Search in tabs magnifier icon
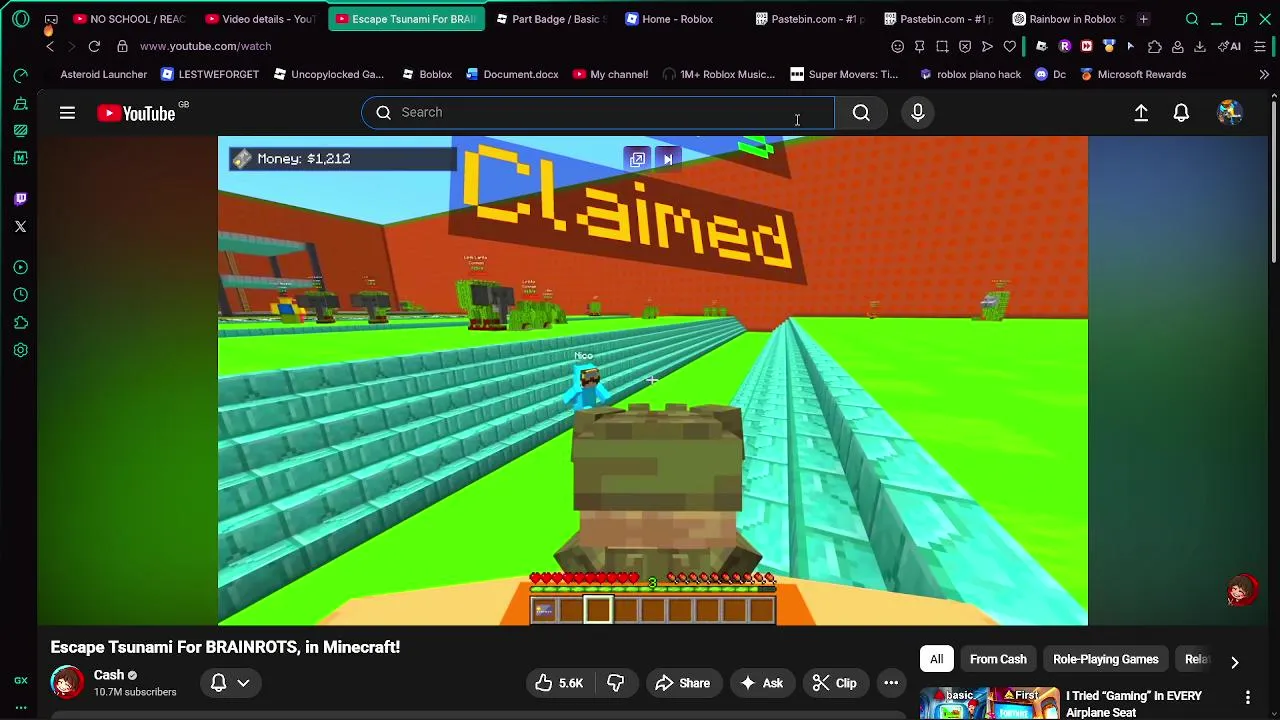 tap(1192, 19)
